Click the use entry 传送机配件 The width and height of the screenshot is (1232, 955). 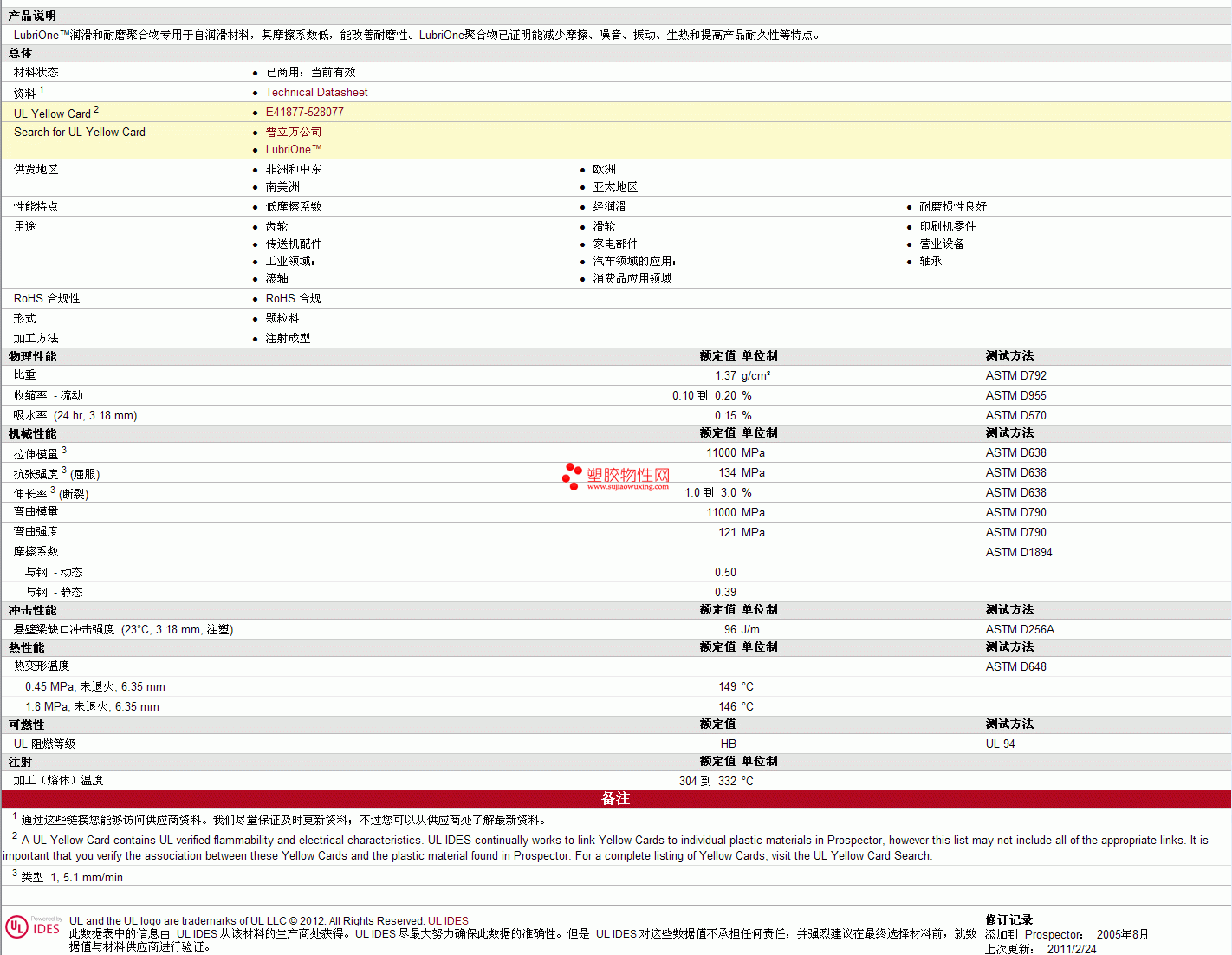coord(294,244)
